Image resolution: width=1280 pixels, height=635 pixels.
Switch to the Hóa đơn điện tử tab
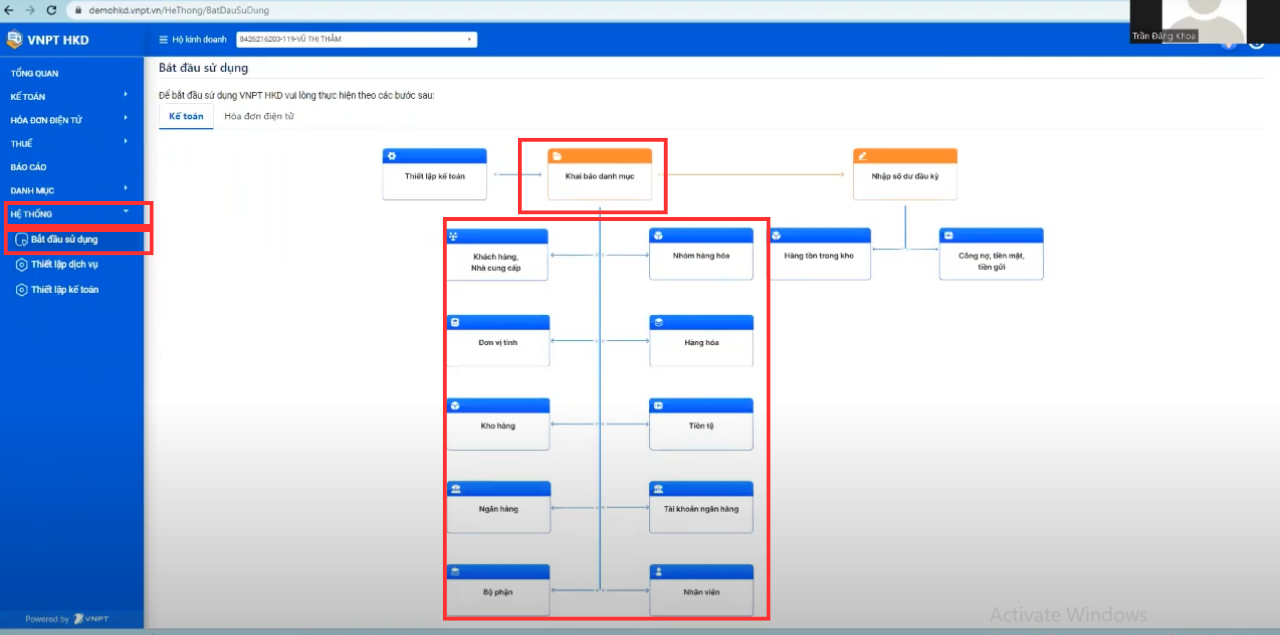(259, 117)
